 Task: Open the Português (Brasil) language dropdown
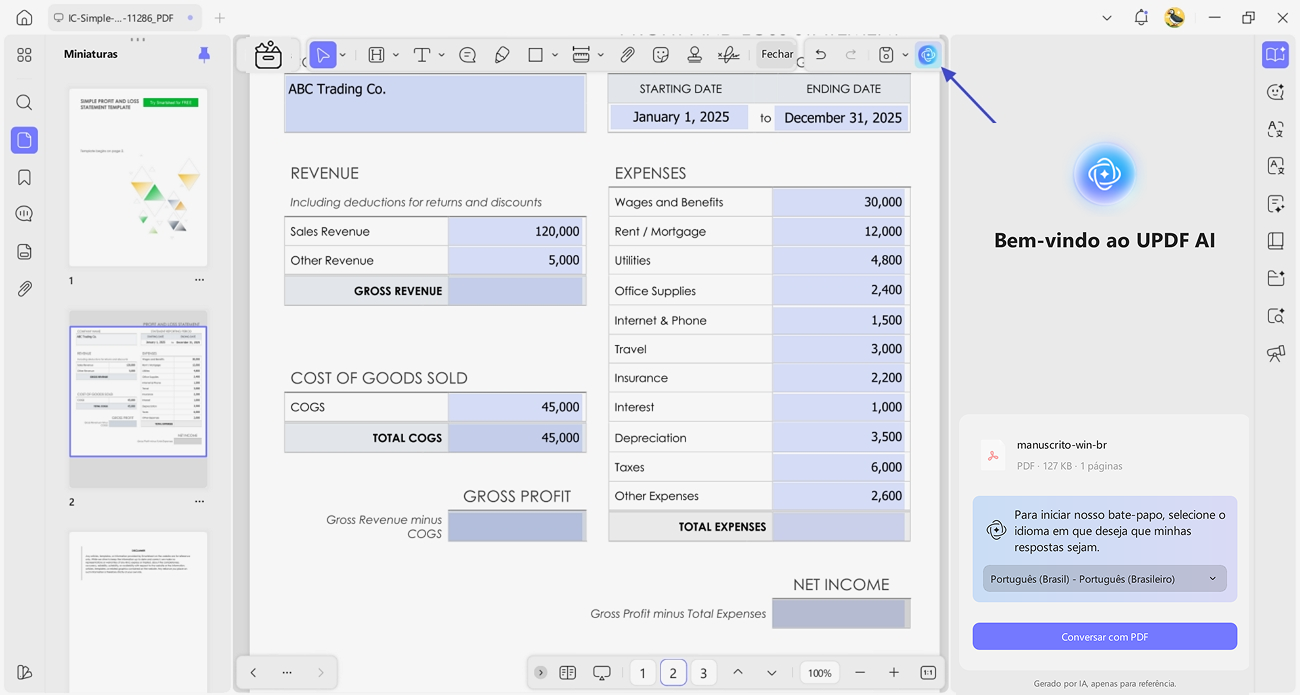(x=1104, y=579)
